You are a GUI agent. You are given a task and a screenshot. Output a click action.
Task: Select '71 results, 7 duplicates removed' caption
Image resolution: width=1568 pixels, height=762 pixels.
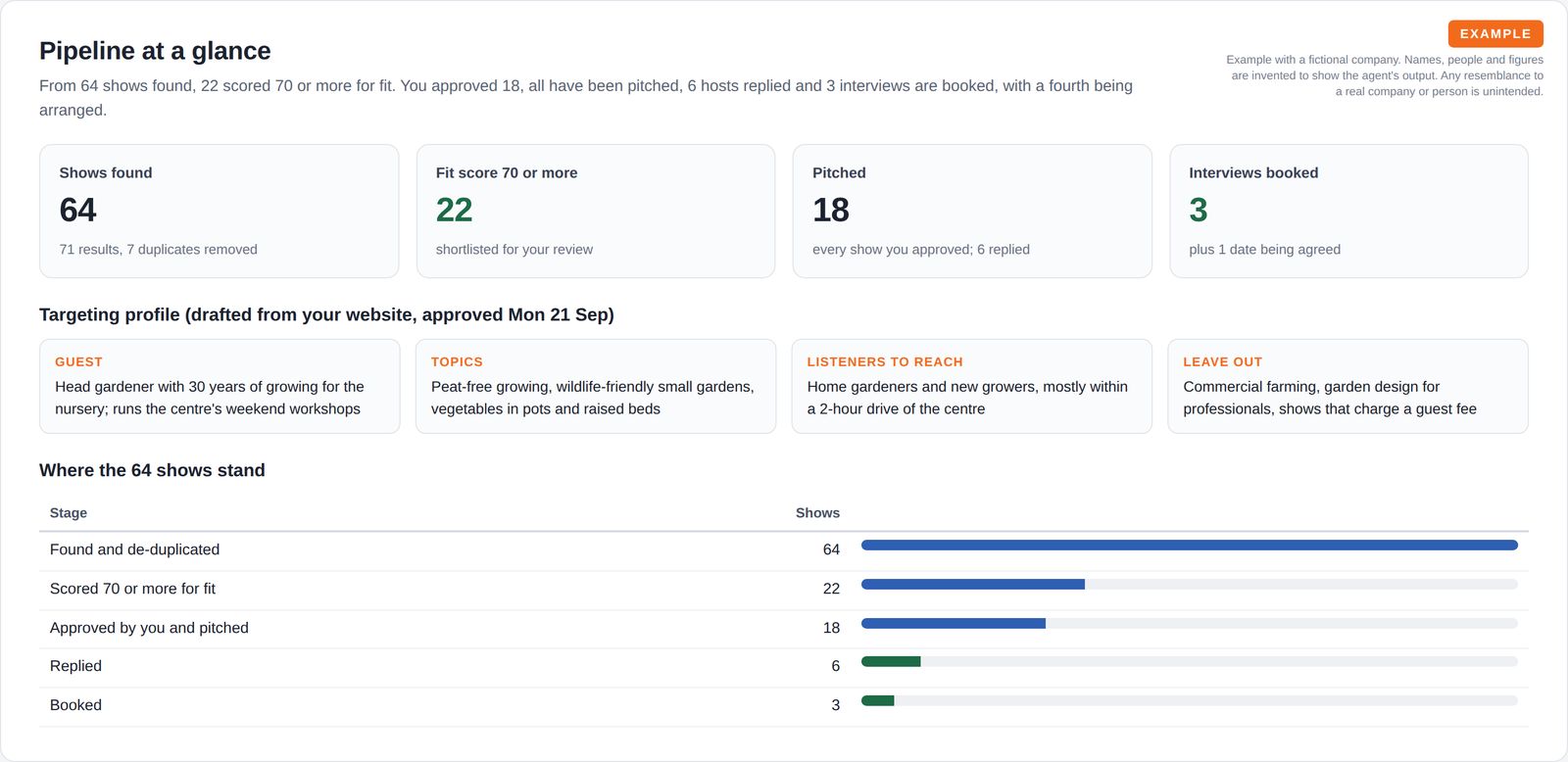158,250
